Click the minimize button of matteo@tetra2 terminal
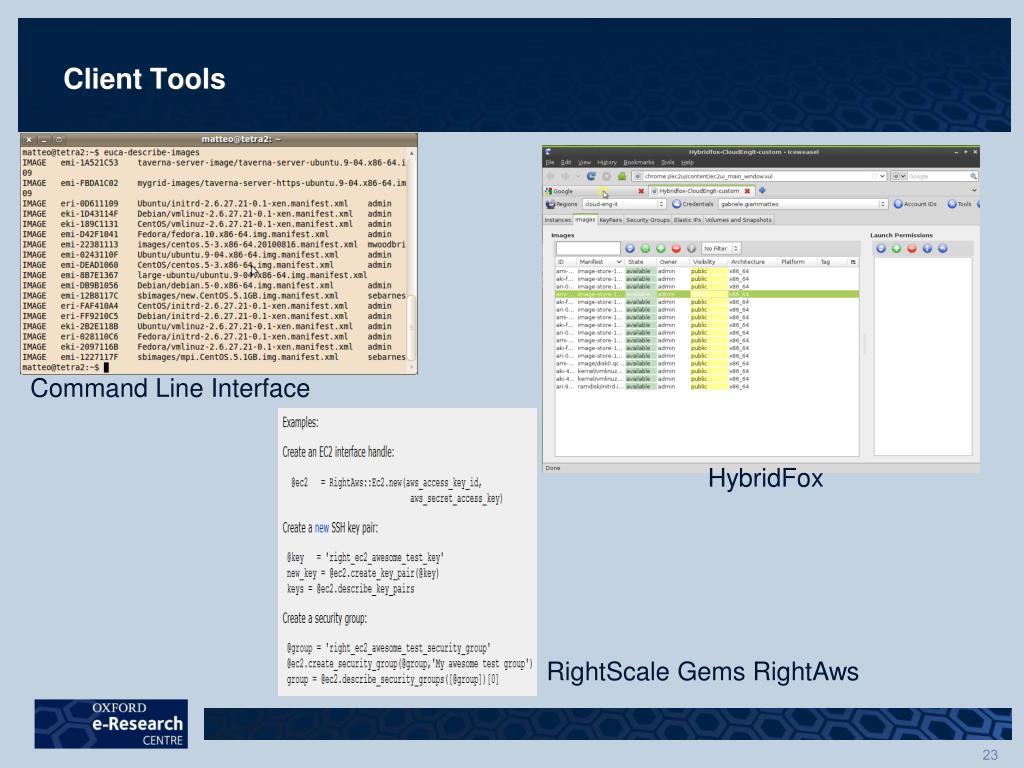This screenshot has width=1024, height=768. [44, 140]
